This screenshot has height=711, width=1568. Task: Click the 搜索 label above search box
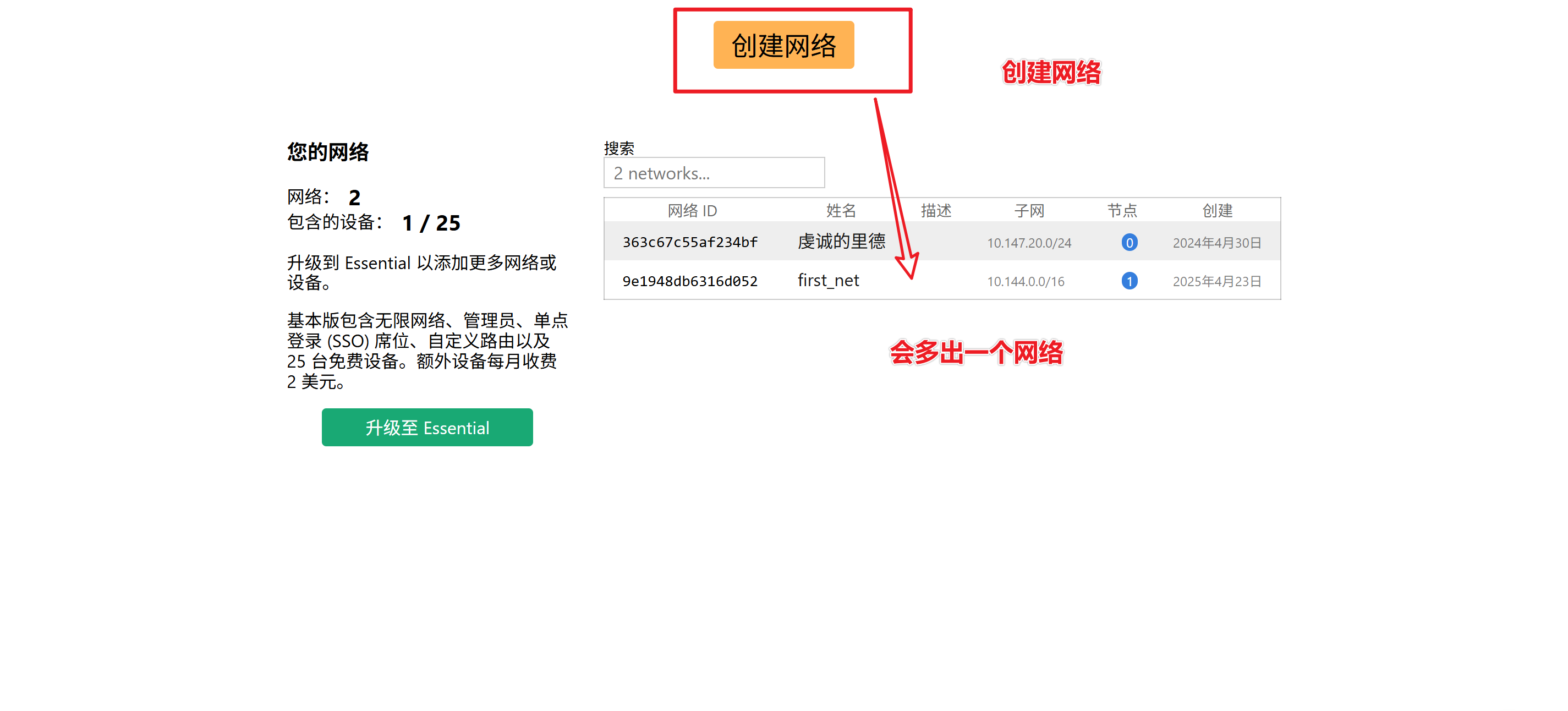tap(619, 148)
